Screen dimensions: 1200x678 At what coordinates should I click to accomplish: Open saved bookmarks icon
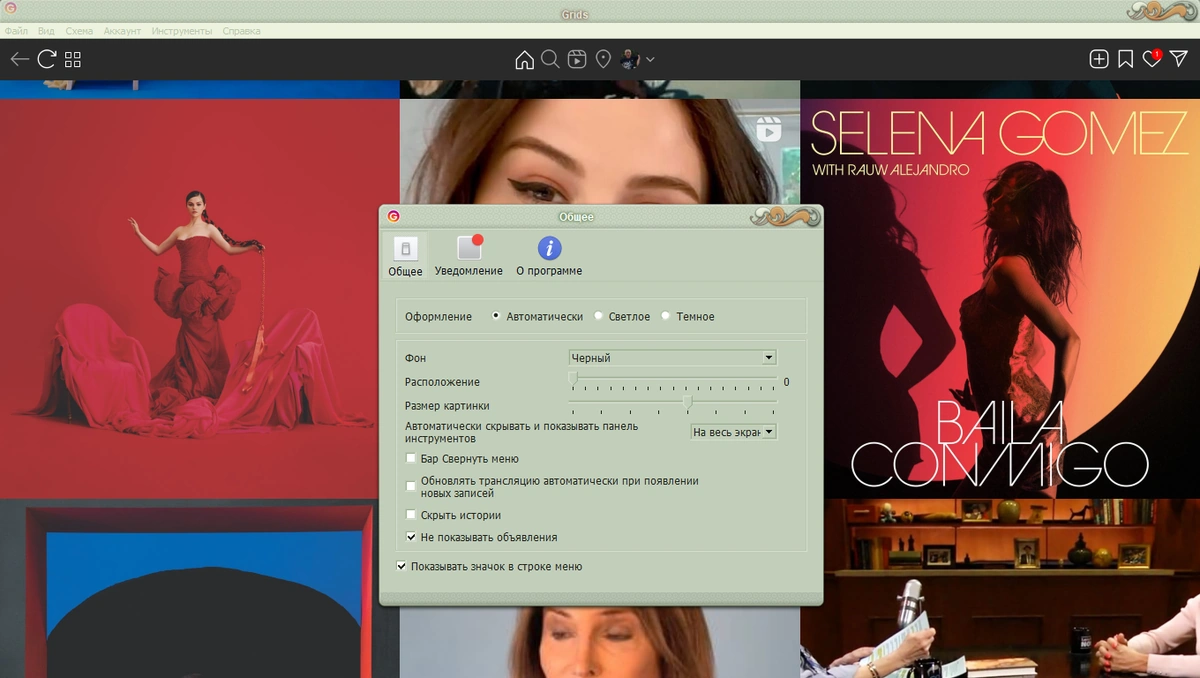click(x=1125, y=59)
